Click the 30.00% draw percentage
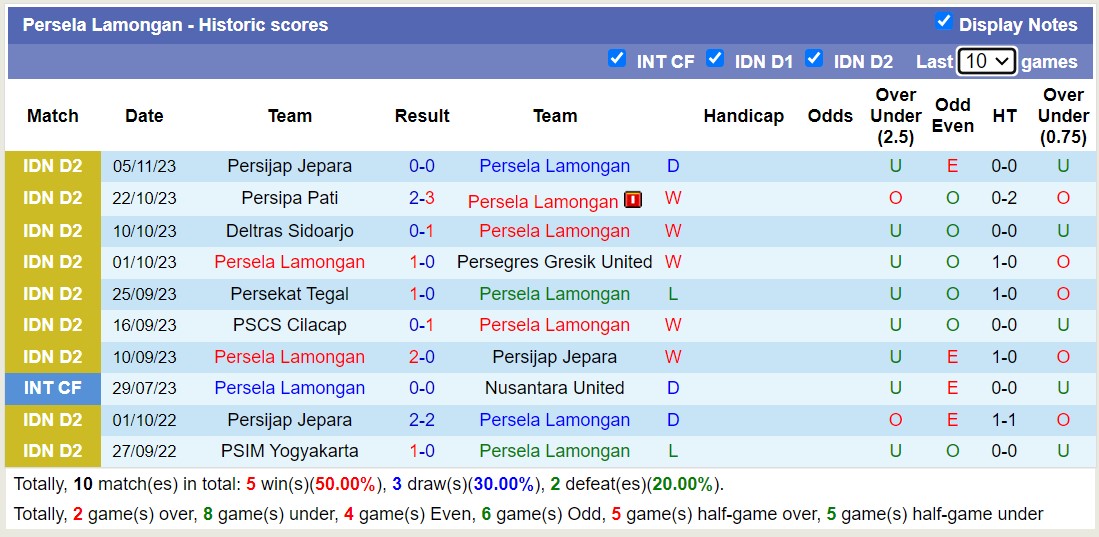 pyautogui.click(x=504, y=484)
